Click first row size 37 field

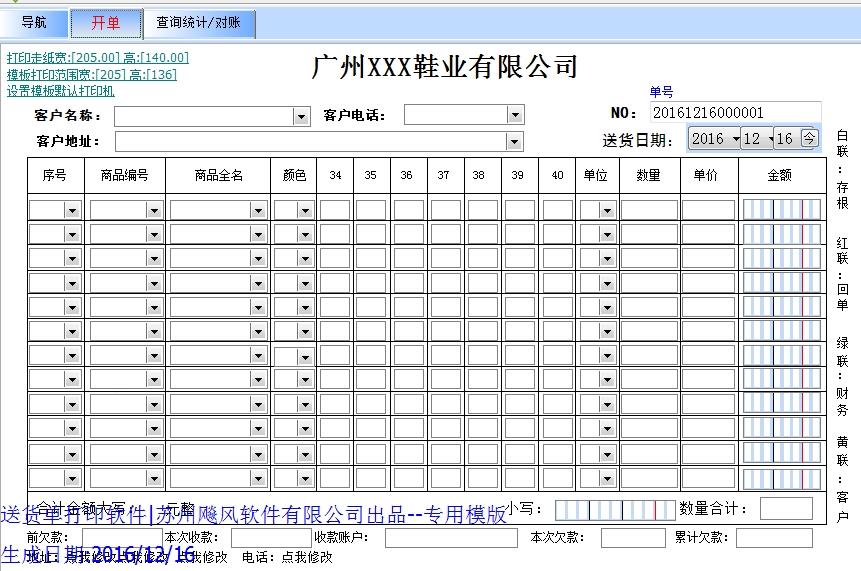pyautogui.click(x=445, y=210)
